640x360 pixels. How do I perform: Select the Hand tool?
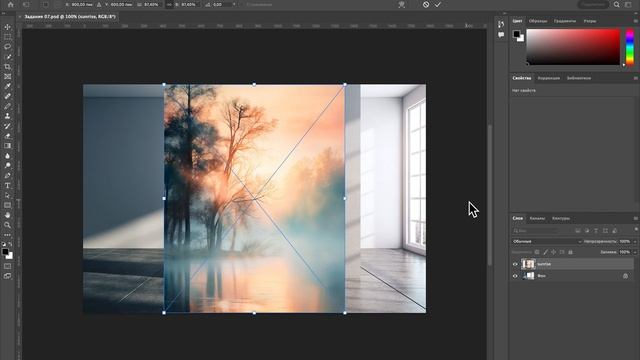[x=7, y=215]
